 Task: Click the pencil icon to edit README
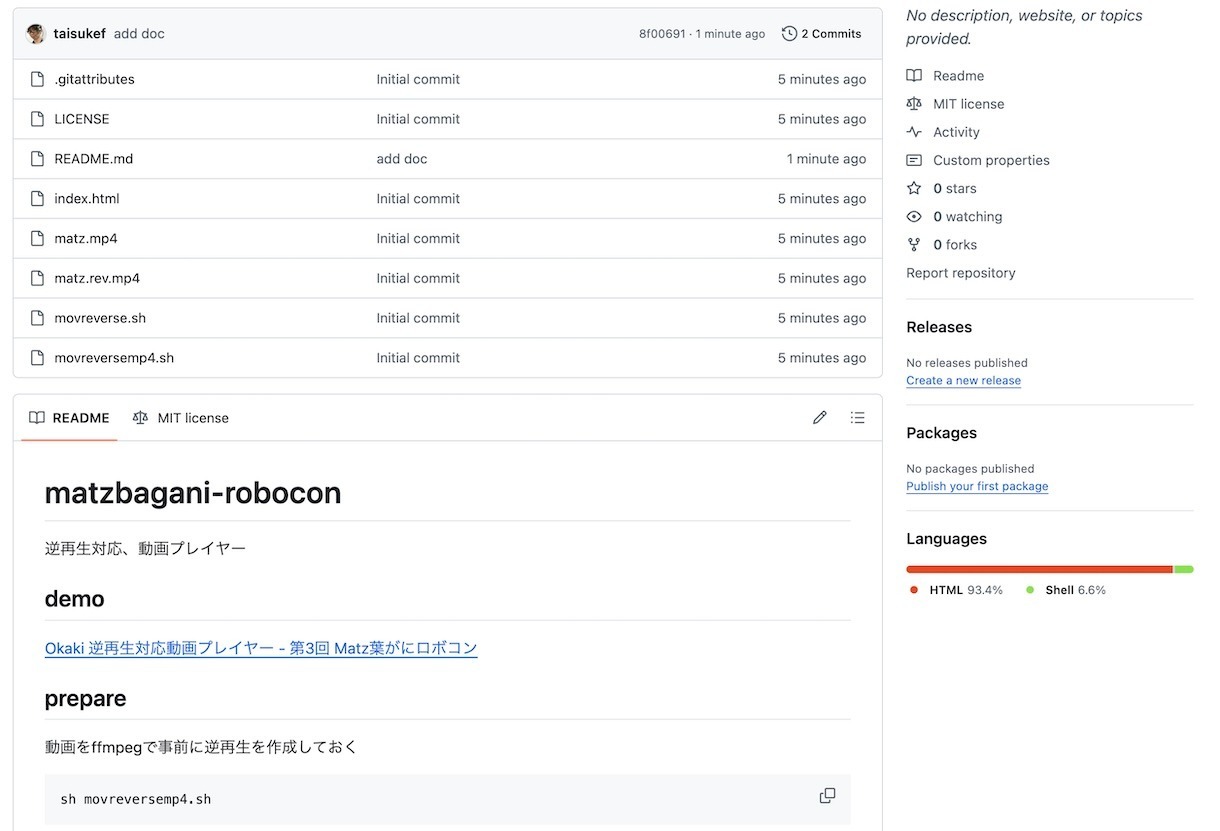tap(820, 418)
